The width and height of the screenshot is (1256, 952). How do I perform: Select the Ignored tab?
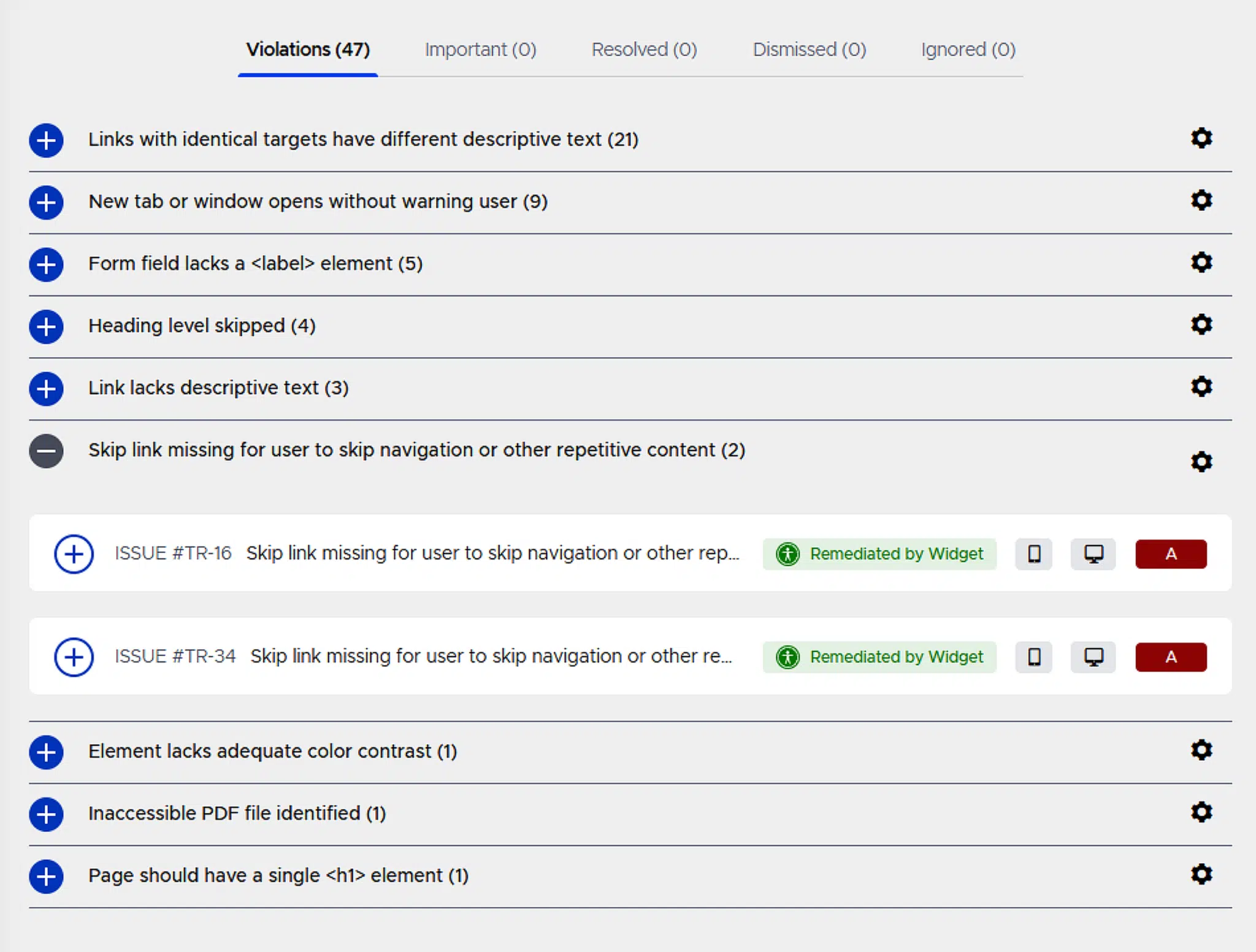[x=967, y=50]
